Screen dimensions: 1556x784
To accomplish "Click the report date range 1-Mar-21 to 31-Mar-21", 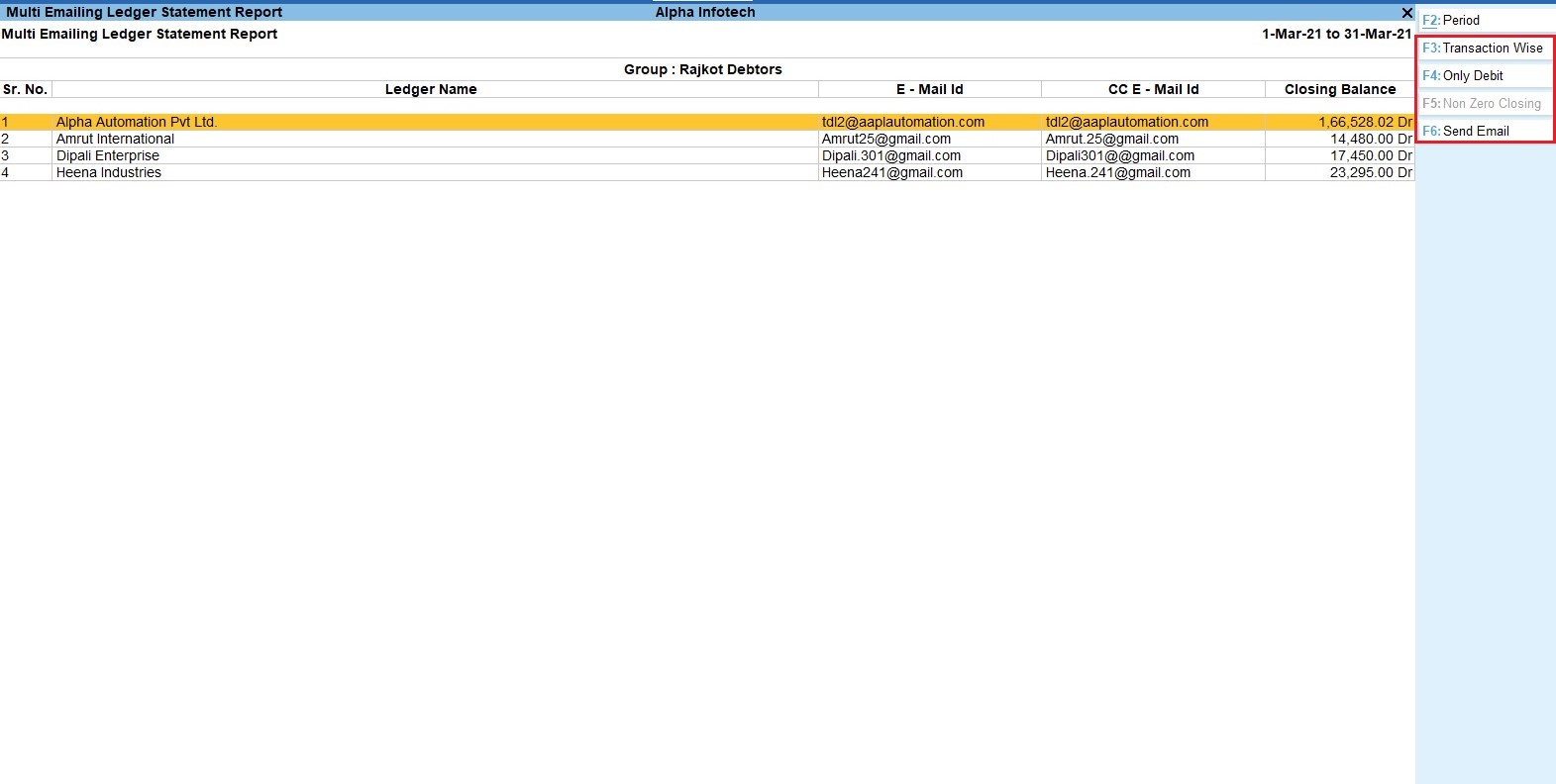I will point(1335,34).
